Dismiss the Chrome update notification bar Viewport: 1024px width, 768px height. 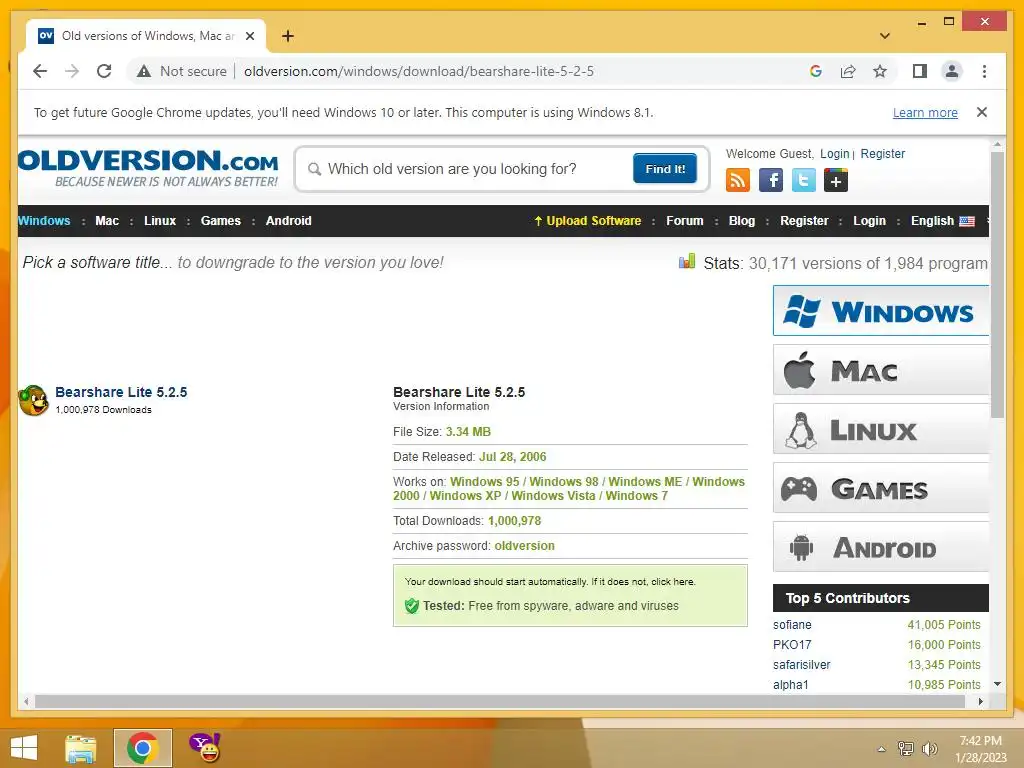click(x=982, y=112)
